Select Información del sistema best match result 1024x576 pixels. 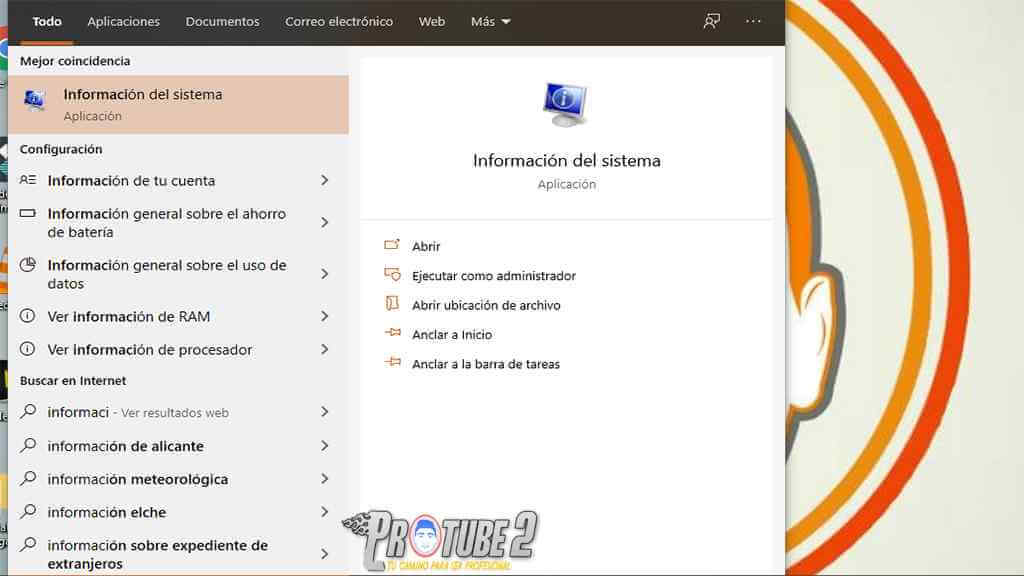(x=143, y=104)
